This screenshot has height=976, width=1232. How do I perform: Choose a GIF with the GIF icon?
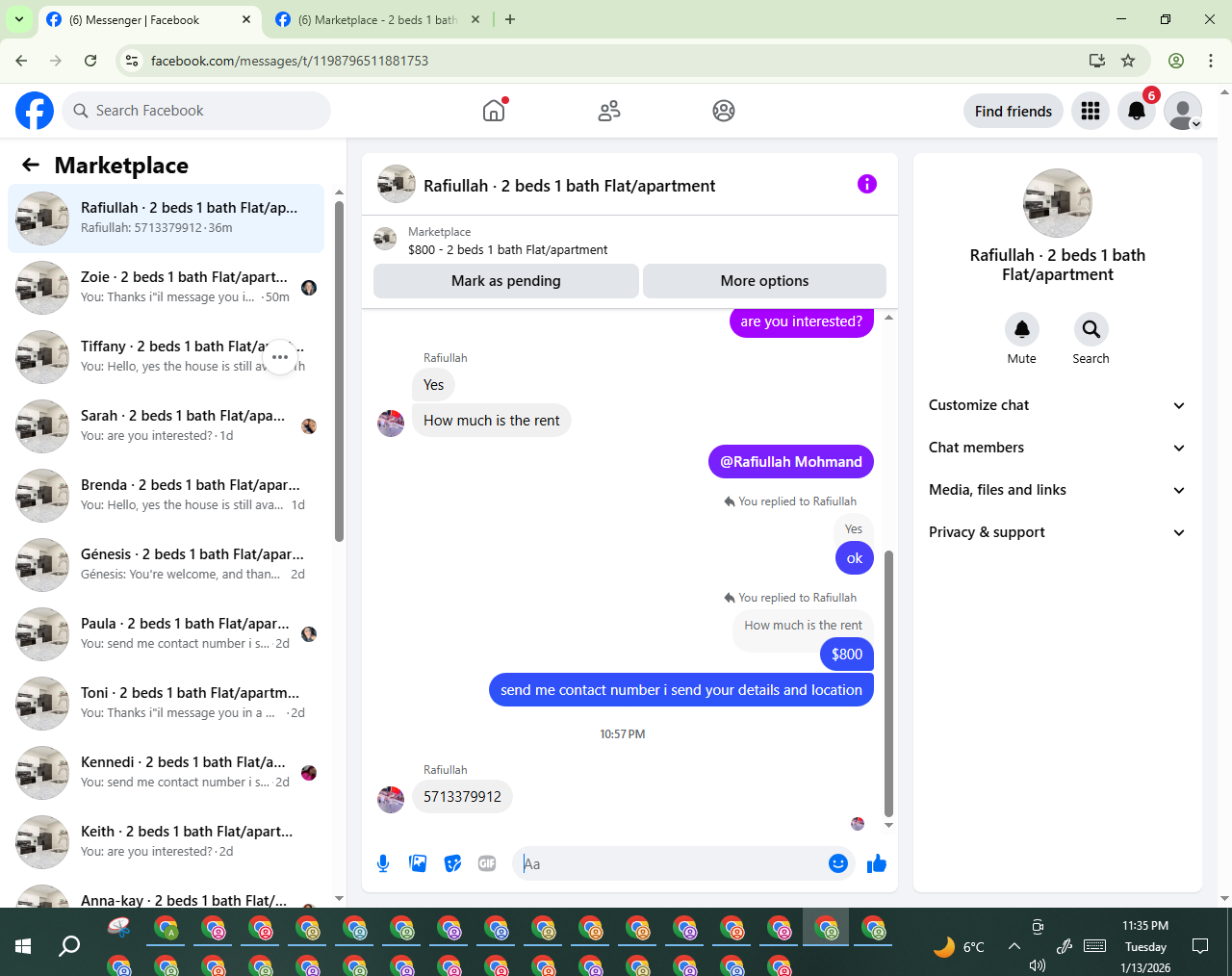pyautogui.click(x=487, y=863)
